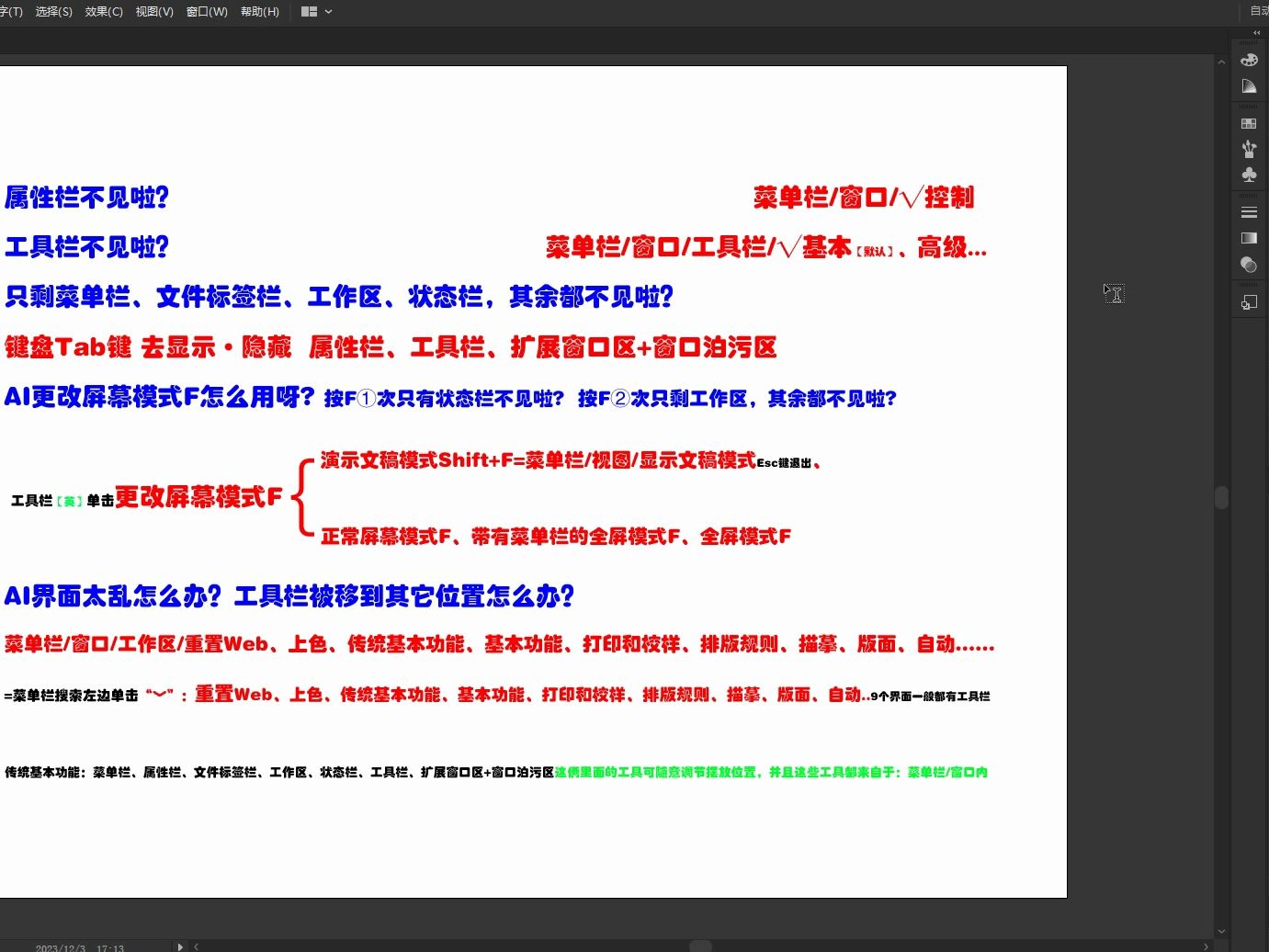Click the horizontal scrollbar thumb
Viewport: 1269px width, 952px height.
pos(700,946)
